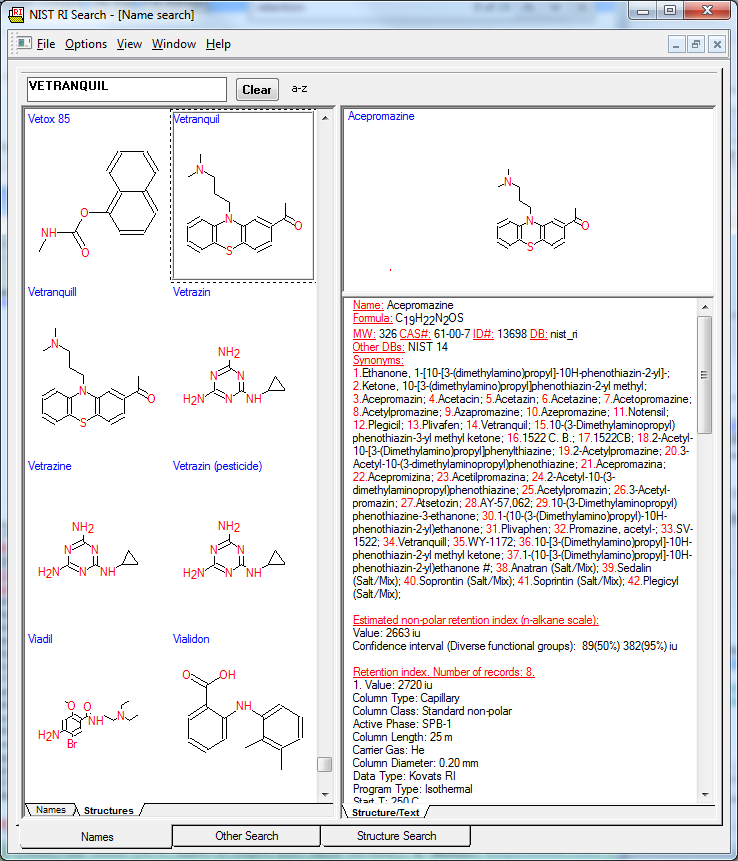Click the Program Type: Isothermal line
The image size is (738, 861).
click(x=412, y=789)
